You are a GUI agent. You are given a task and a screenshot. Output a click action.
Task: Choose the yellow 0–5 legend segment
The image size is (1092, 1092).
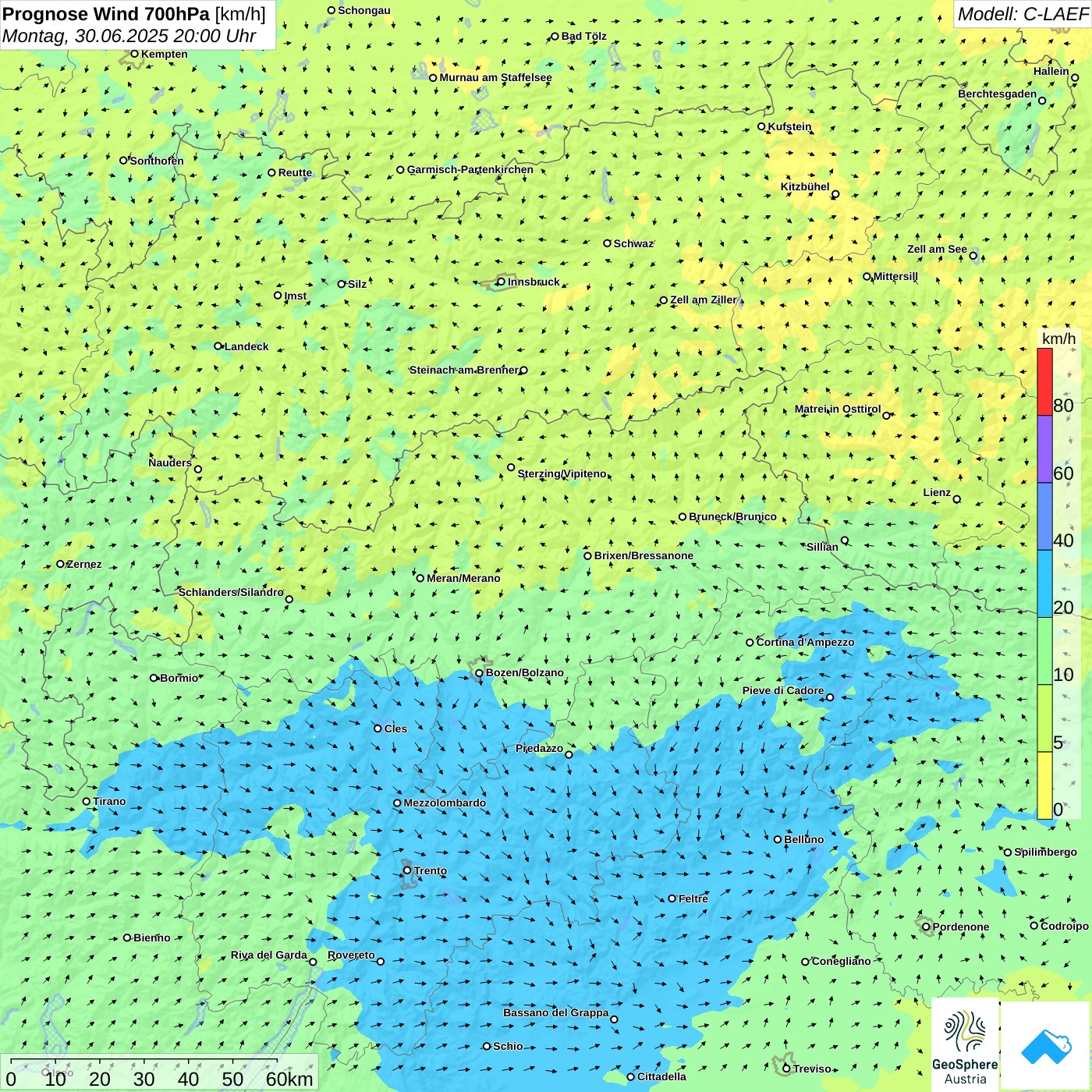(1044, 785)
